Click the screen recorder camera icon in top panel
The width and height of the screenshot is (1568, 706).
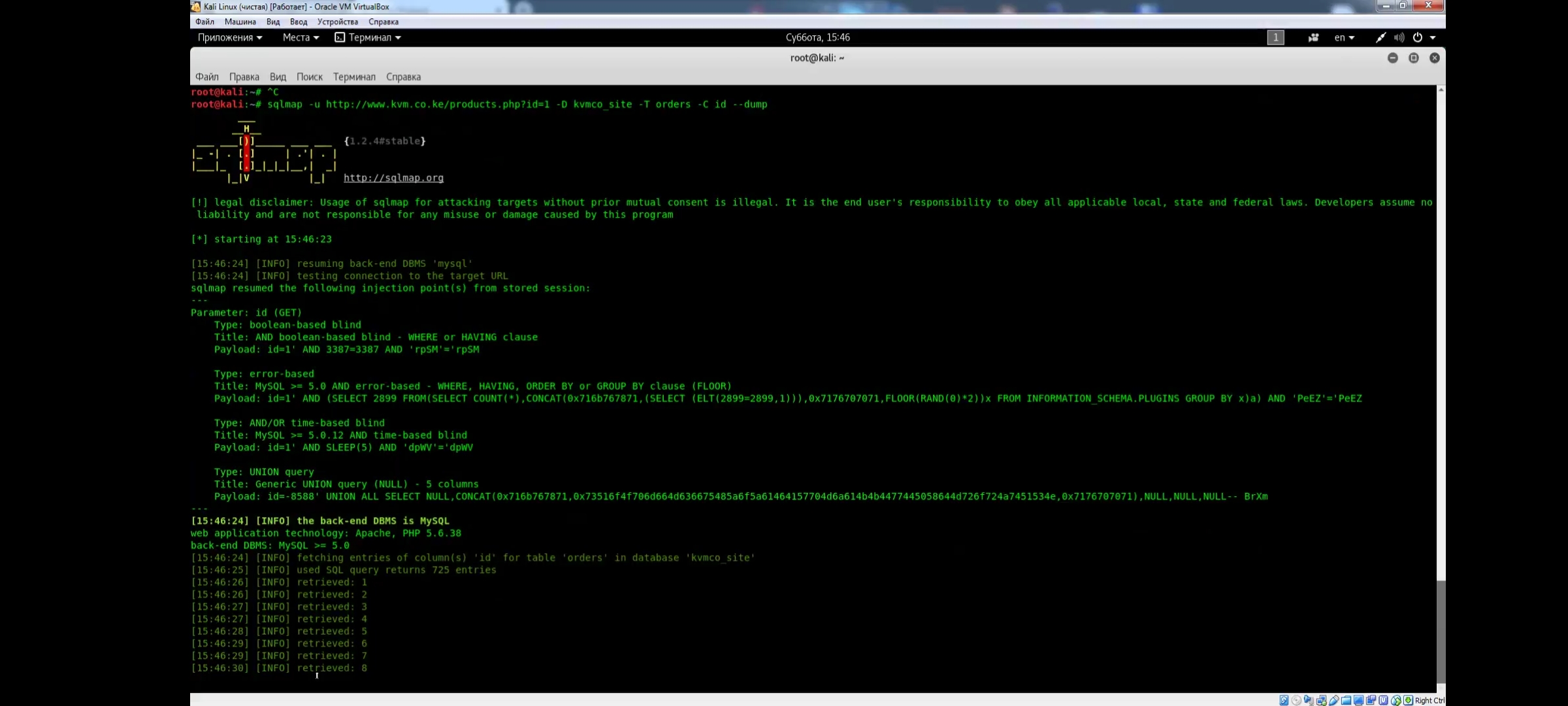pos(1313,38)
